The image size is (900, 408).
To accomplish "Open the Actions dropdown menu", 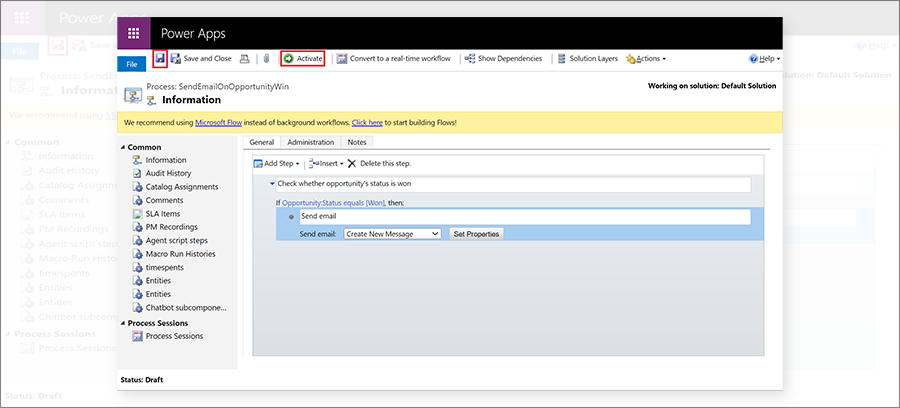I will coord(646,59).
